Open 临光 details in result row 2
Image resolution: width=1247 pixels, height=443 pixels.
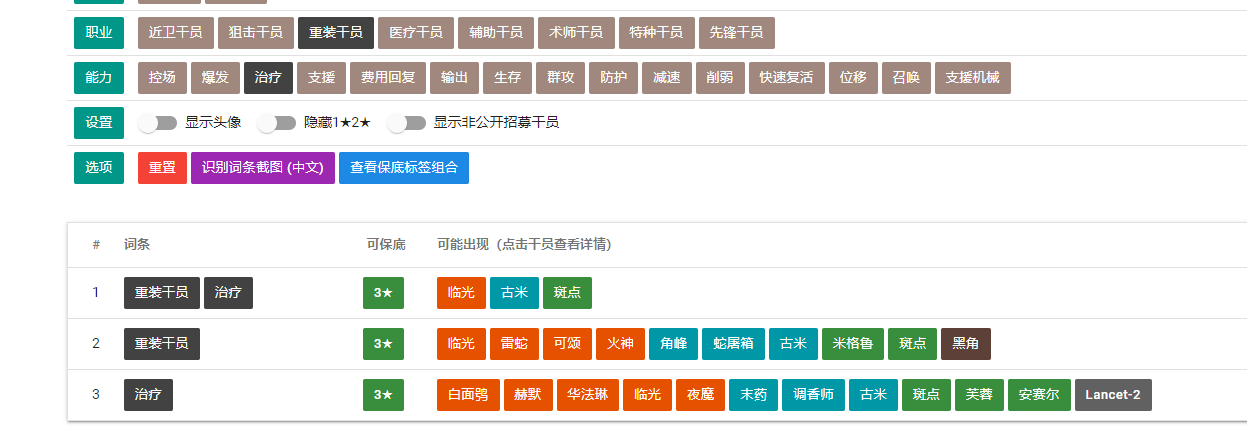pyautogui.click(x=461, y=344)
